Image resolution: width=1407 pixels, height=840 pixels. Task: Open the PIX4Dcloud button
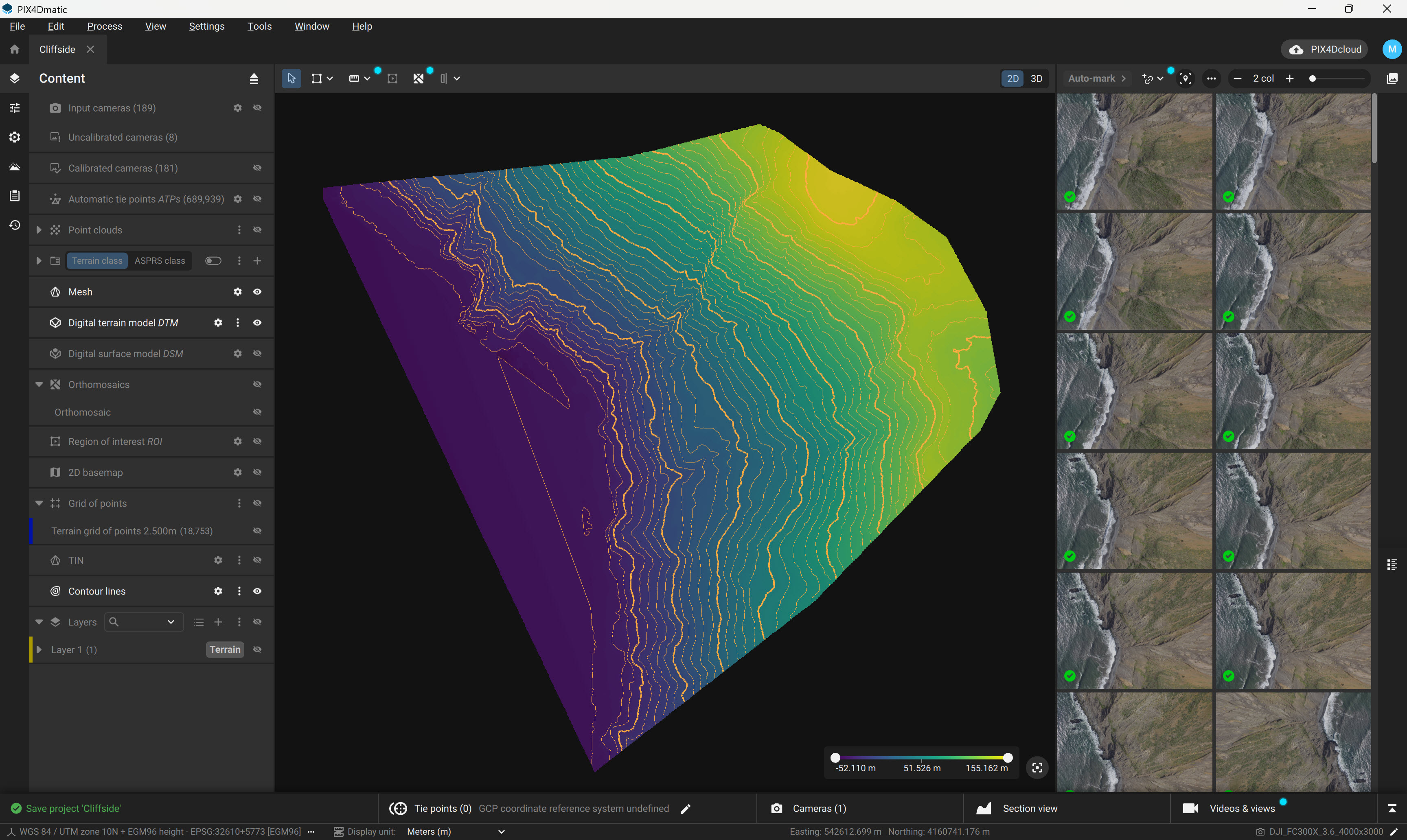(x=1324, y=49)
